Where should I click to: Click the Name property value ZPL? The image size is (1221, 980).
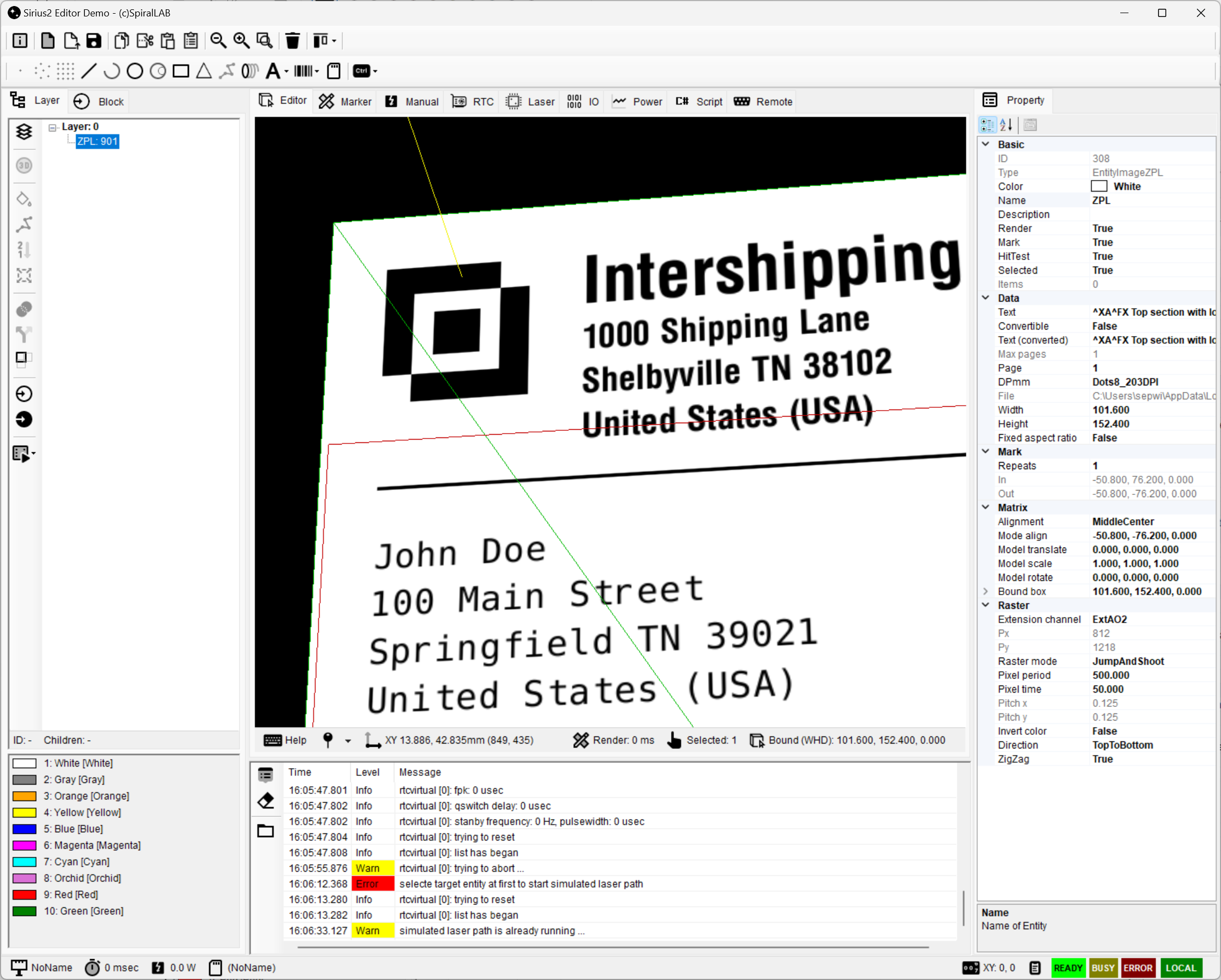[1152, 200]
